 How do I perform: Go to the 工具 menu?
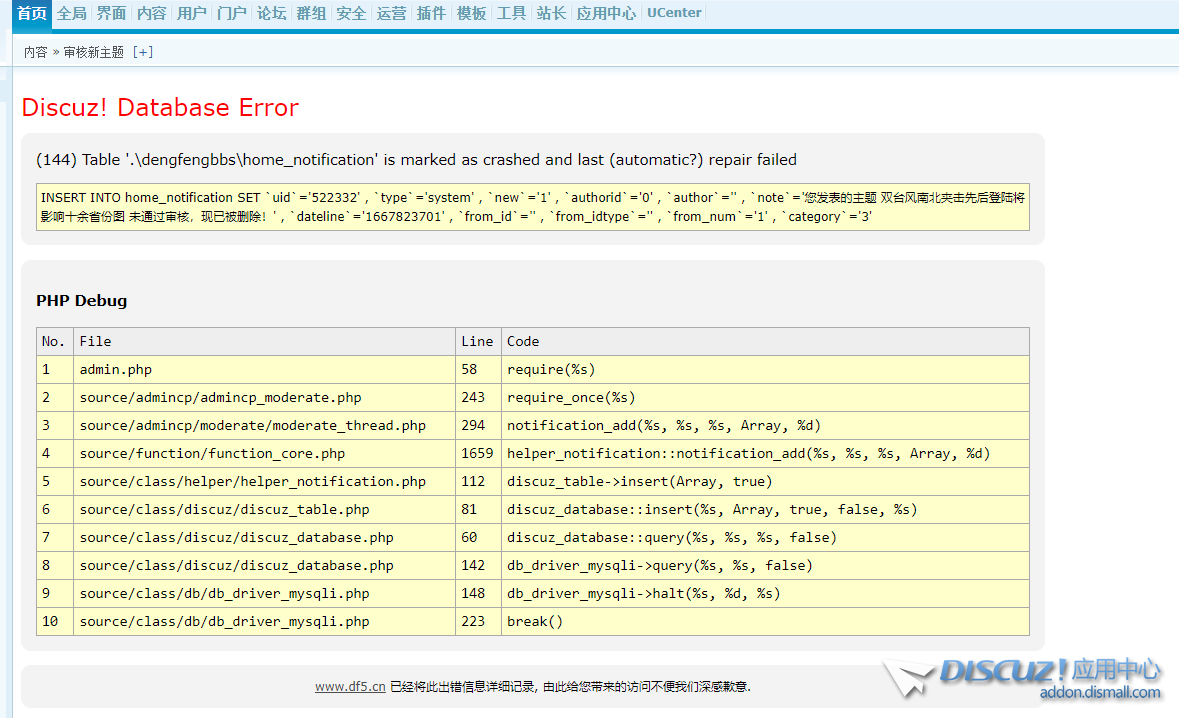click(x=511, y=14)
